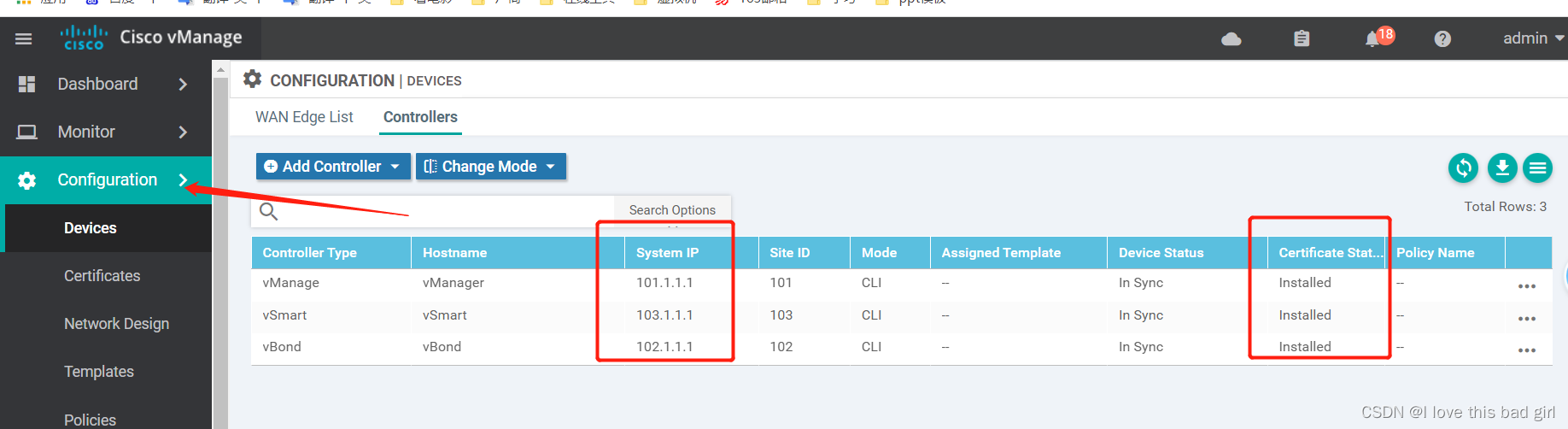This screenshot has height=429, width=1568.
Task: Click the table column options icon
Action: (1538, 167)
